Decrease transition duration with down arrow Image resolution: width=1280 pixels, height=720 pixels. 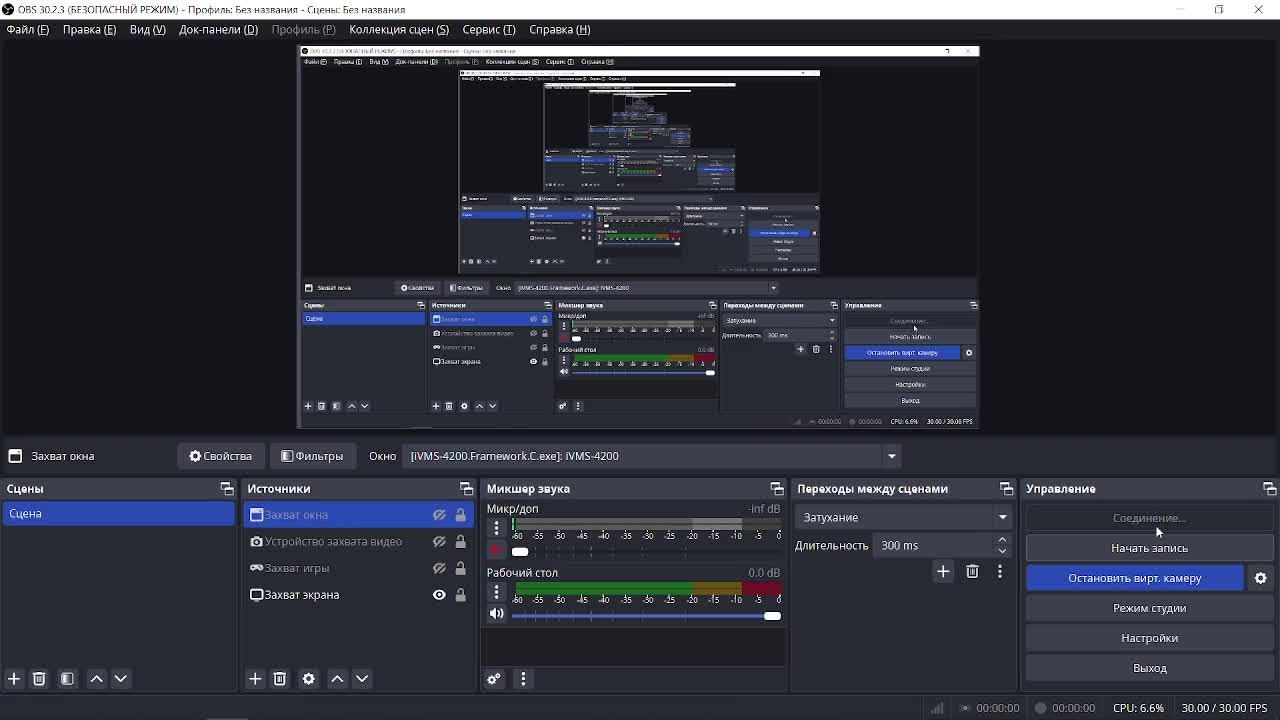coord(1002,551)
